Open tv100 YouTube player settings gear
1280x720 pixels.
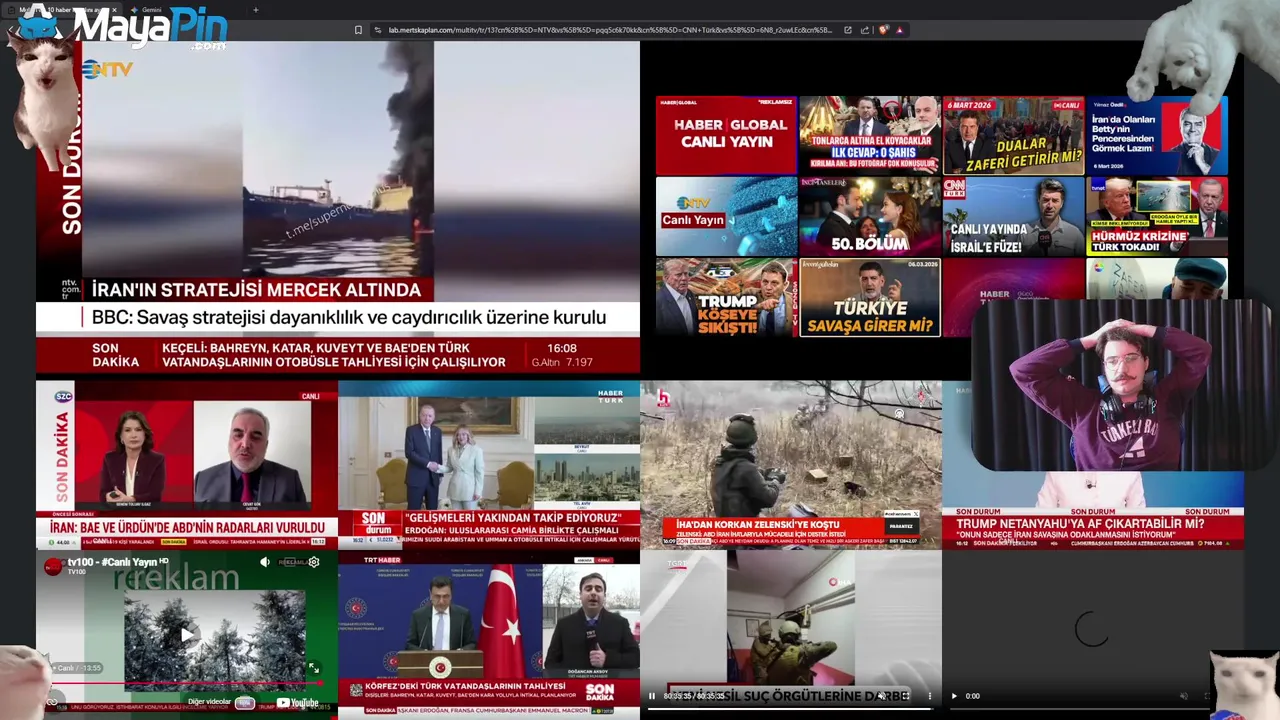click(x=314, y=562)
